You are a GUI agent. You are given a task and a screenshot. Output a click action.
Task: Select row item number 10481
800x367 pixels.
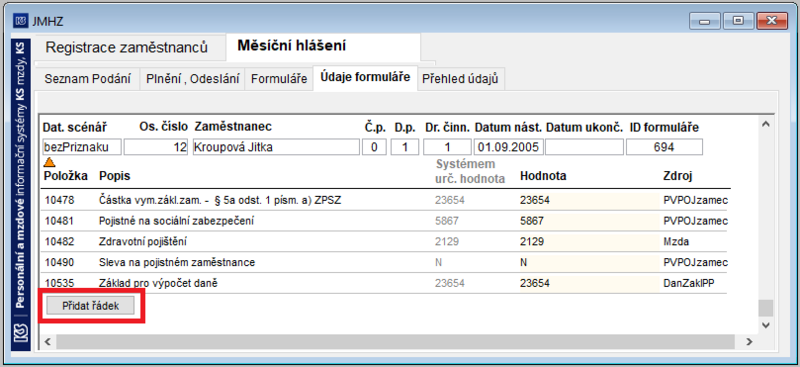[x=60, y=221]
